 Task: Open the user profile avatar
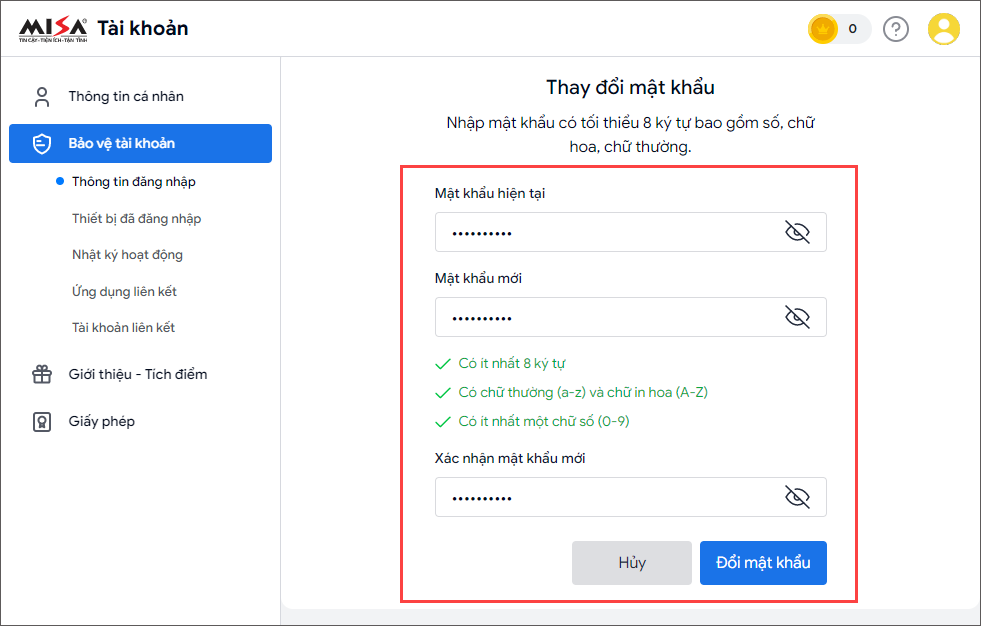point(943,29)
